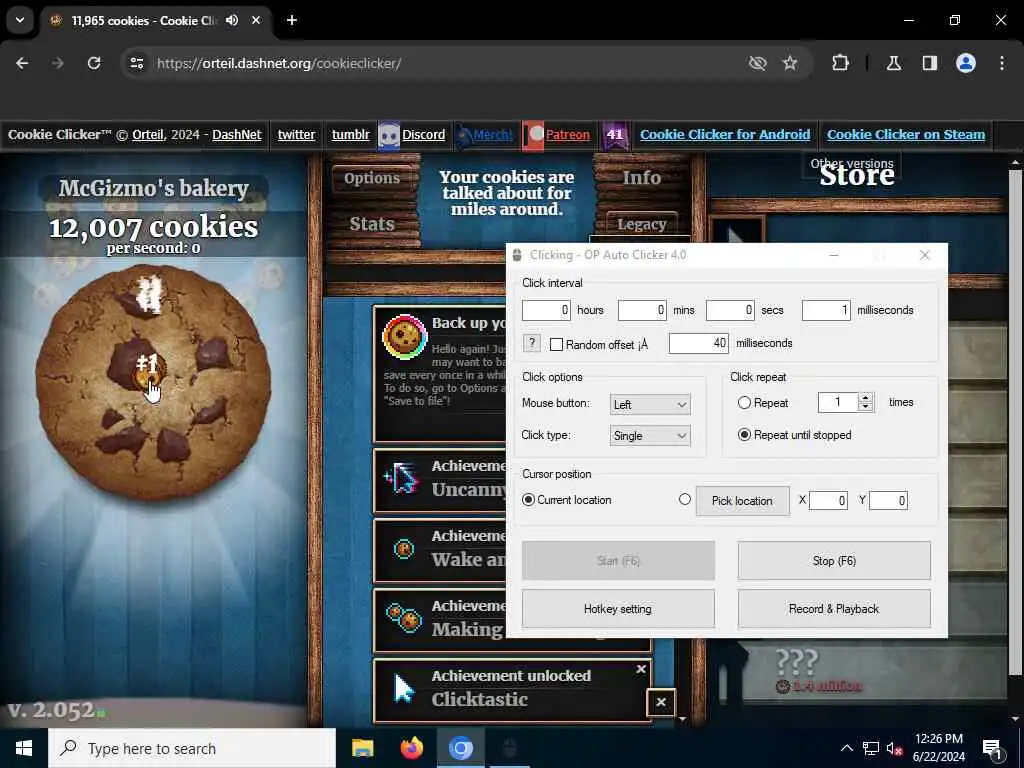Click the X coordinate input field

click(x=828, y=501)
